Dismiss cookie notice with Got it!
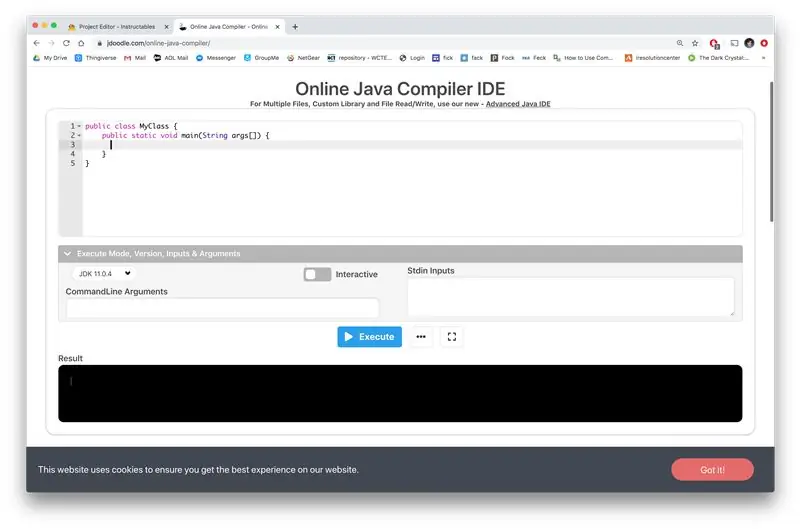 tap(712, 470)
